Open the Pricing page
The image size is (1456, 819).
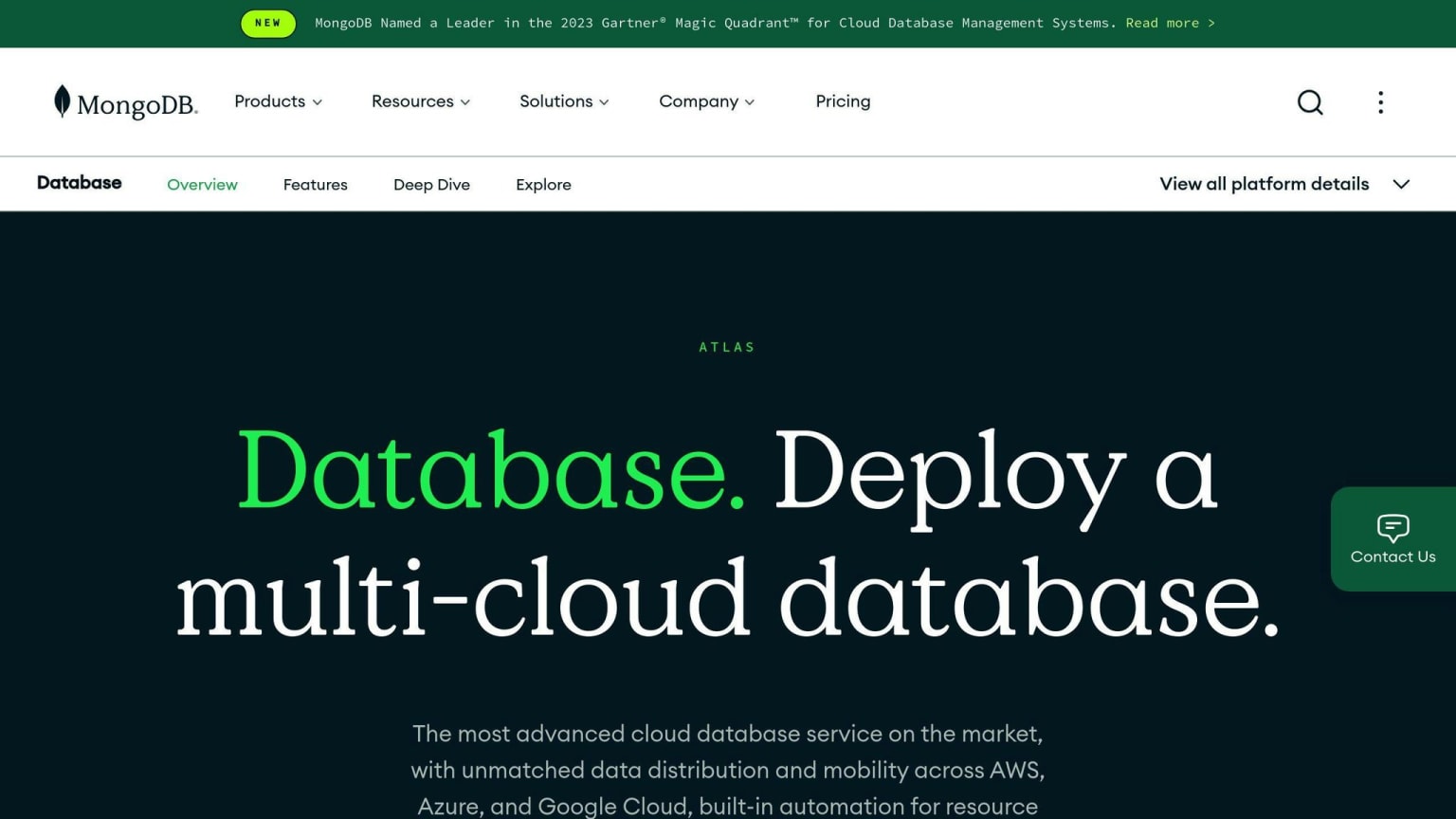(843, 101)
